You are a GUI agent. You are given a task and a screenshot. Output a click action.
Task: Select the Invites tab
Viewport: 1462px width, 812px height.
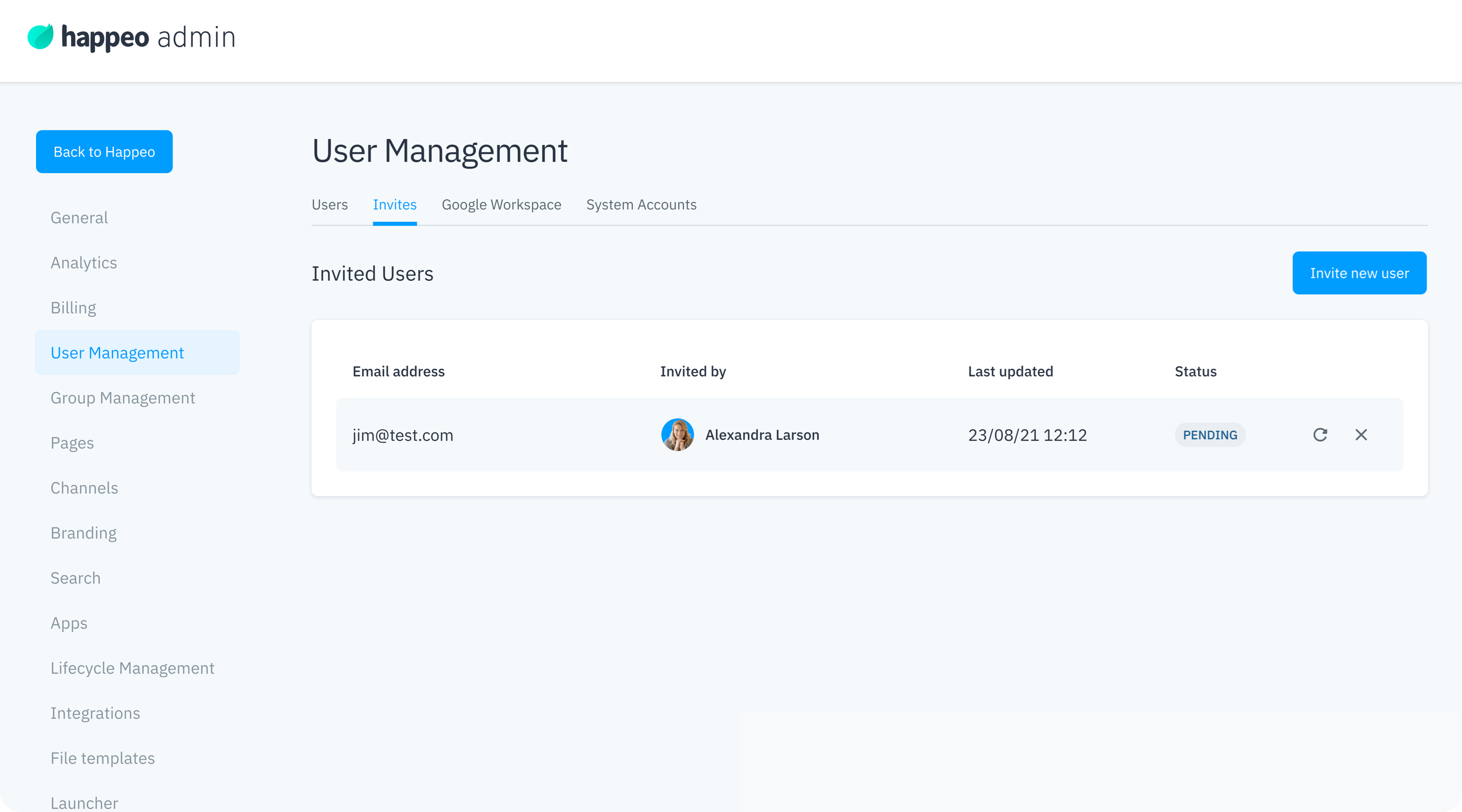click(394, 205)
